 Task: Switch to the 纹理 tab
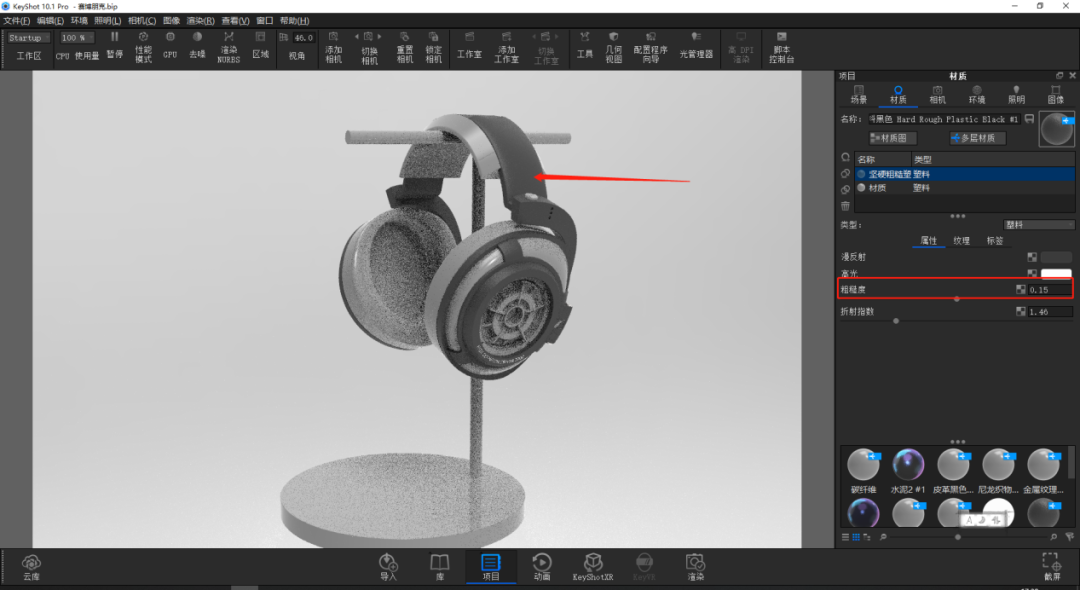click(962, 241)
